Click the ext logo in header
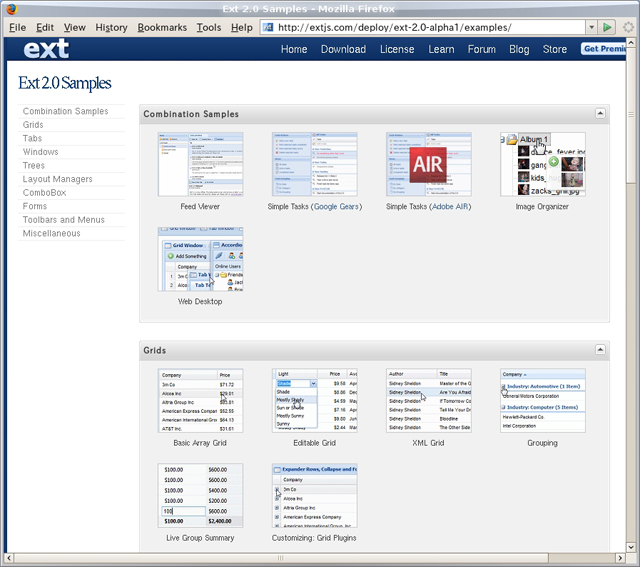Image resolution: width=640 pixels, height=567 pixels. [46, 49]
